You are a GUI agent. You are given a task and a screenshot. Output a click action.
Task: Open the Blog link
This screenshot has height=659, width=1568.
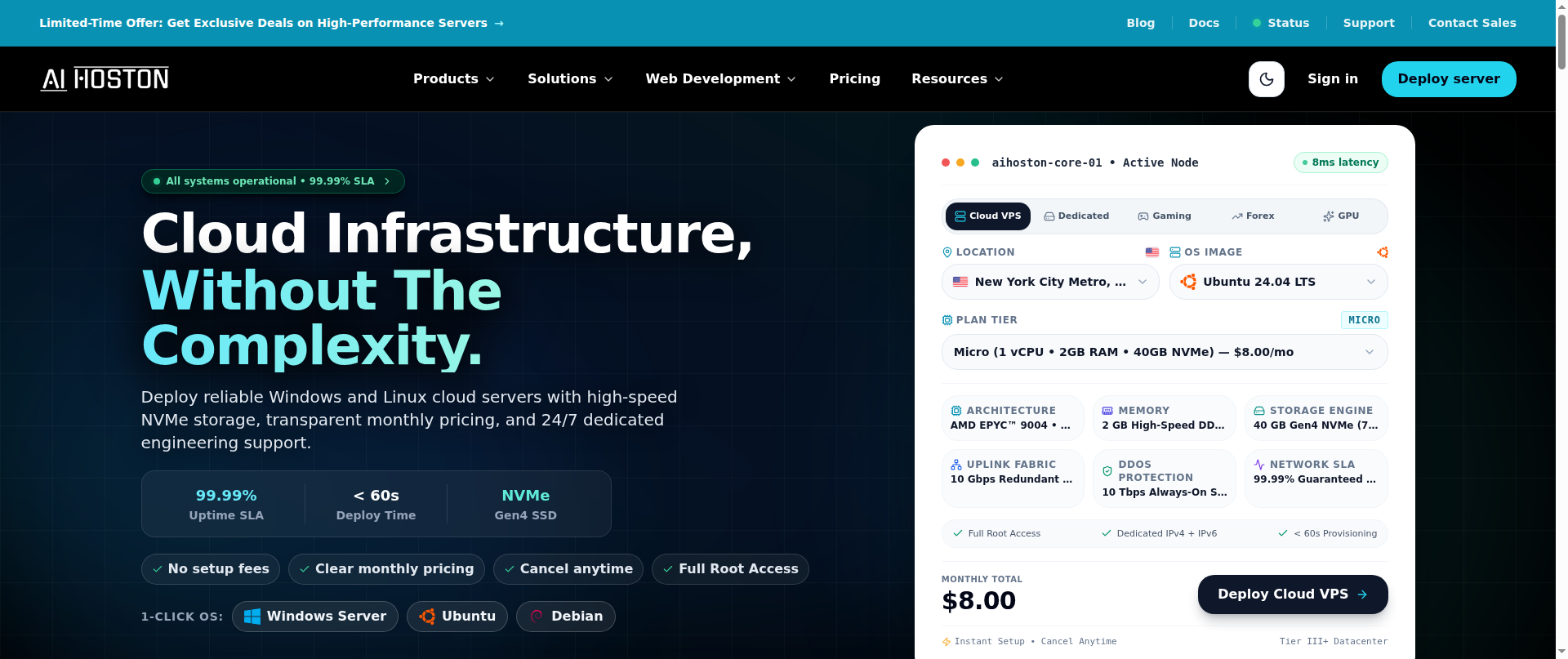coord(1141,23)
